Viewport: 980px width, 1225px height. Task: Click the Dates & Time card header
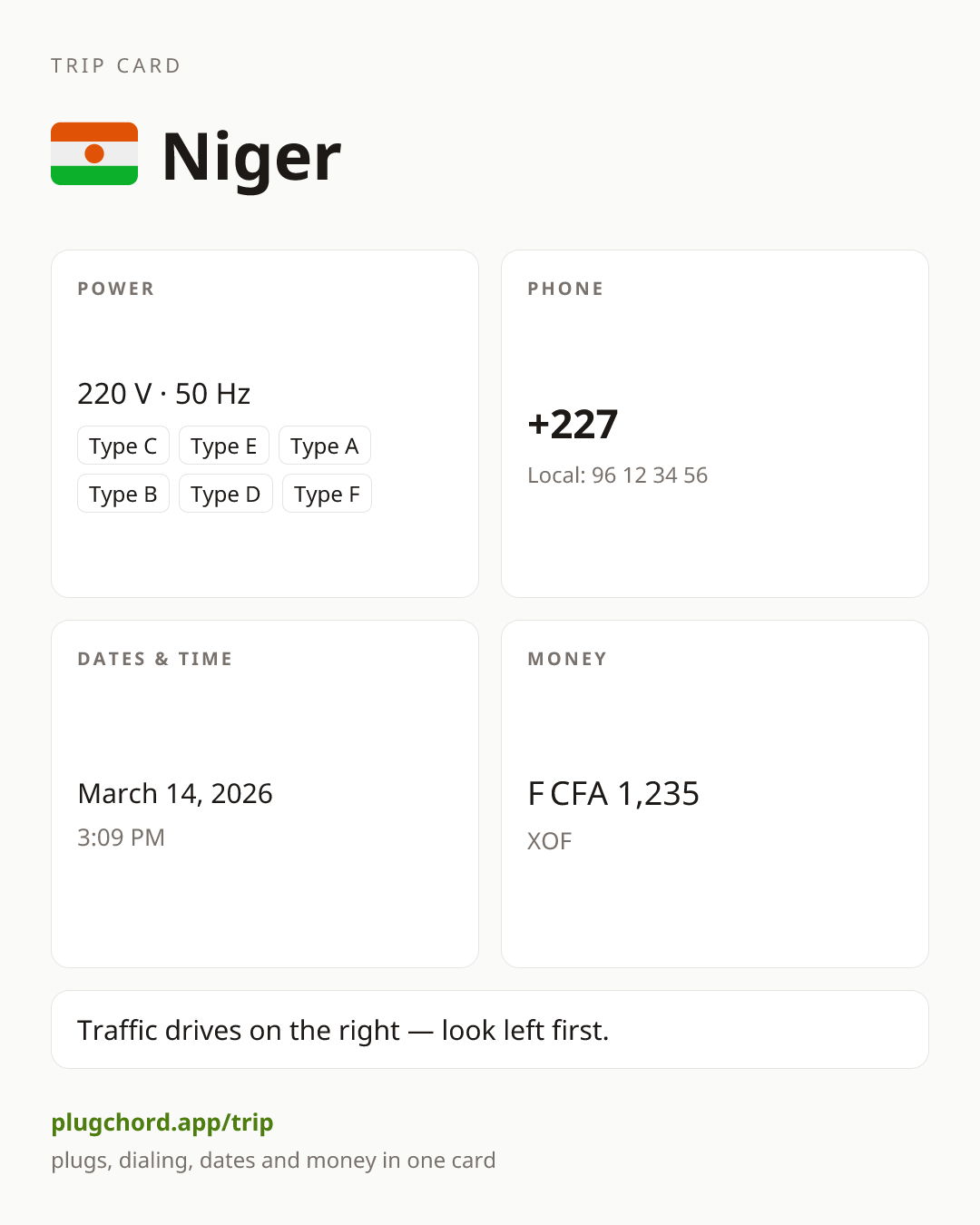[155, 659]
